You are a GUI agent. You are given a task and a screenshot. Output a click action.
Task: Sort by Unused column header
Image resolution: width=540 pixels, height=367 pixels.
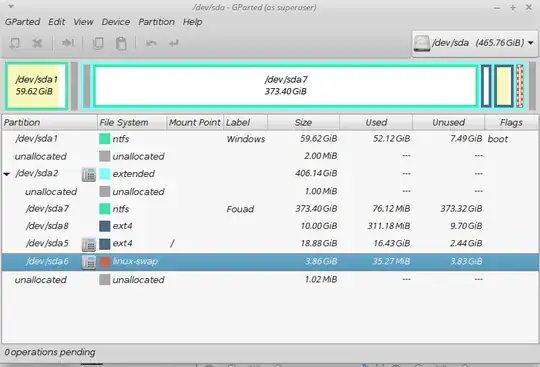coord(449,122)
